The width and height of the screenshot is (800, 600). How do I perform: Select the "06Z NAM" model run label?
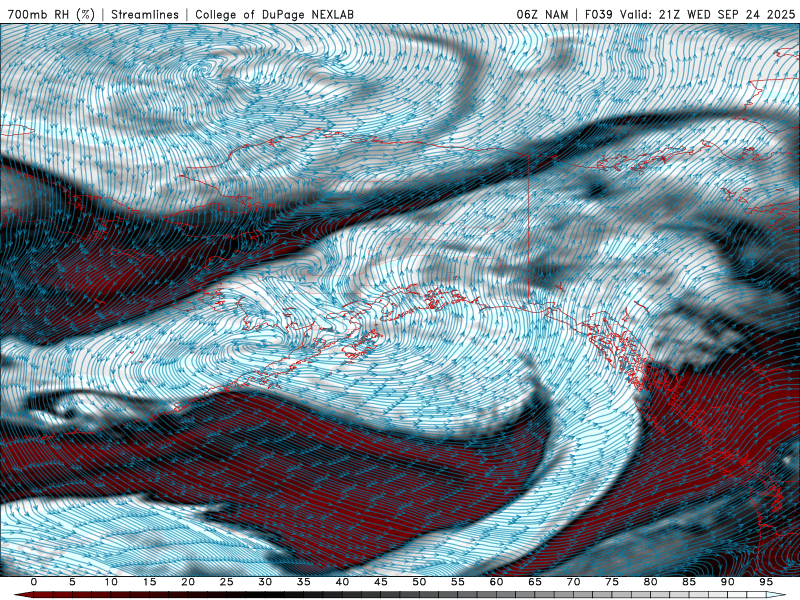(x=542, y=15)
